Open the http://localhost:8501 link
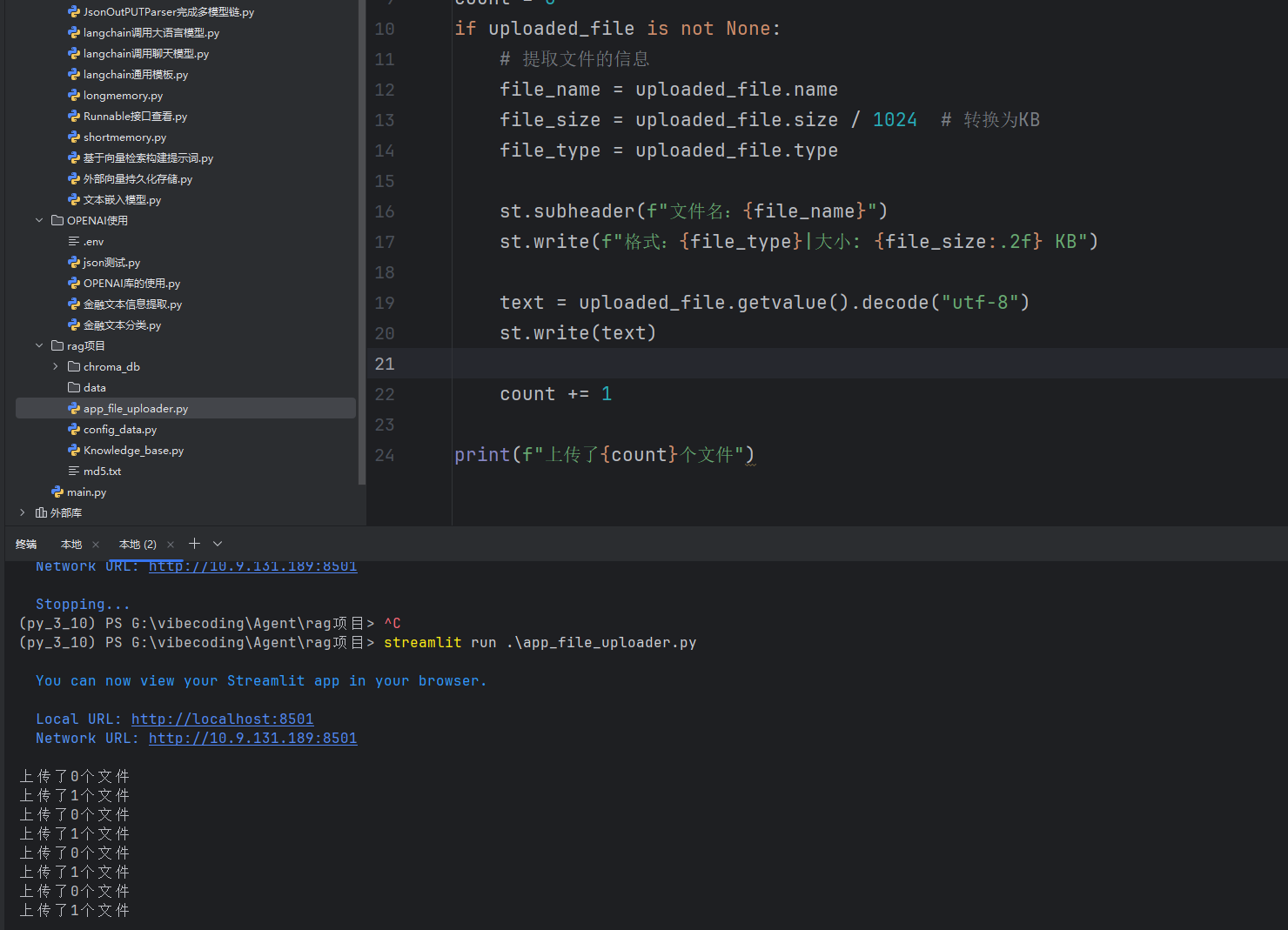Image resolution: width=1288 pixels, height=930 pixels. pyautogui.click(x=223, y=719)
